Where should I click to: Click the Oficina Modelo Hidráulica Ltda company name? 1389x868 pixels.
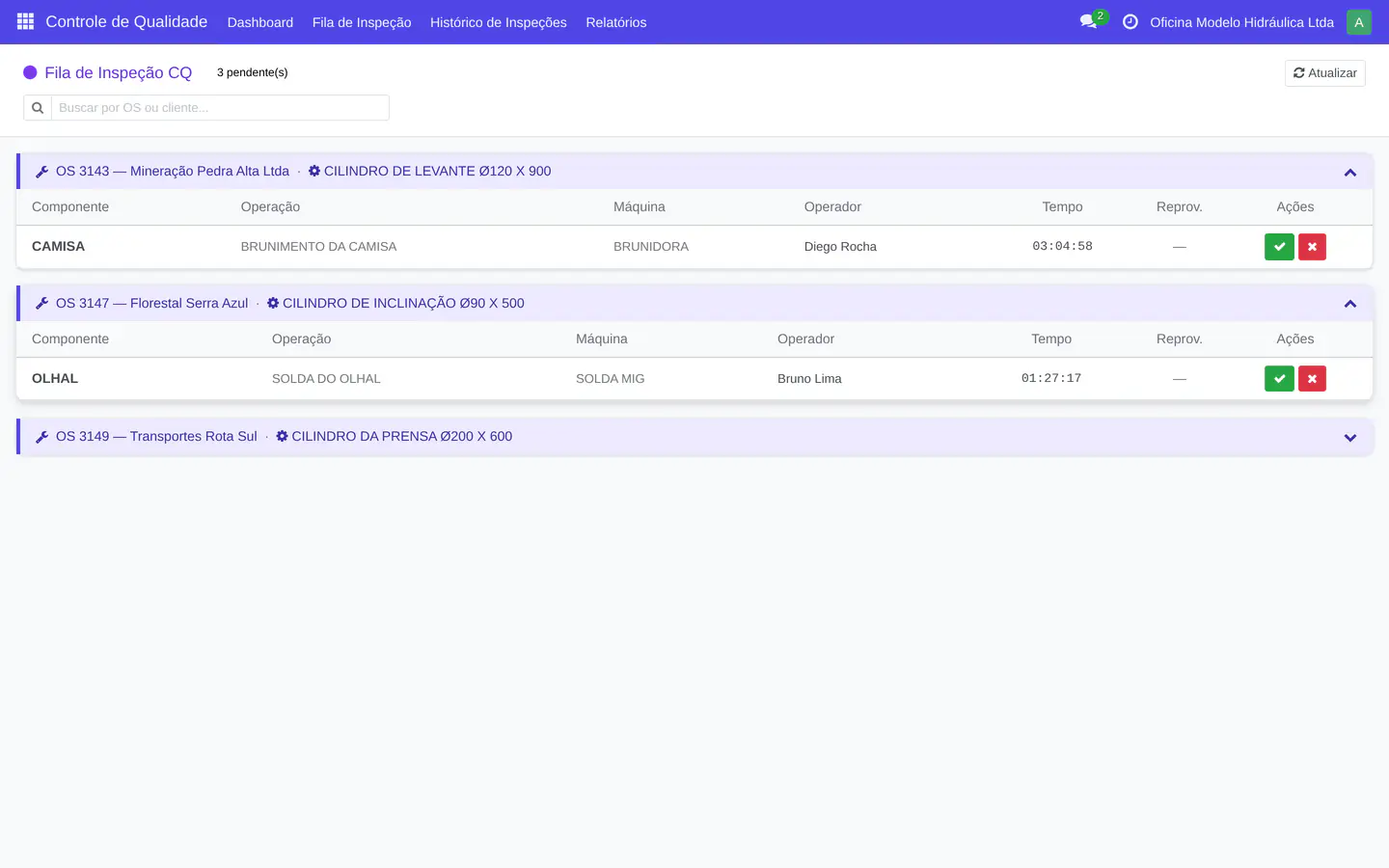click(x=1242, y=22)
